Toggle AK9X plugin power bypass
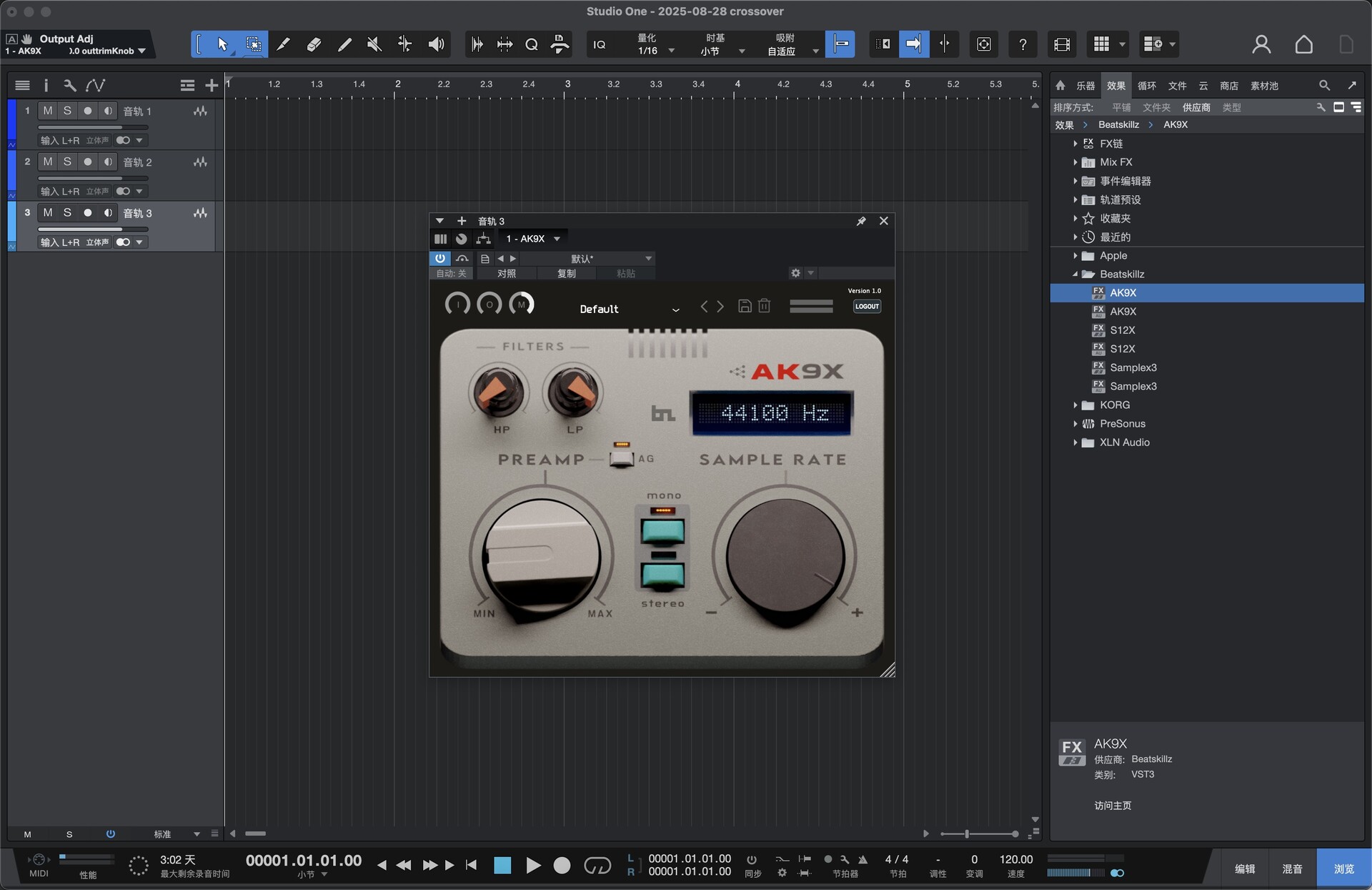The width and height of the screenshot is (1372, 890). (x=439, y=258)
